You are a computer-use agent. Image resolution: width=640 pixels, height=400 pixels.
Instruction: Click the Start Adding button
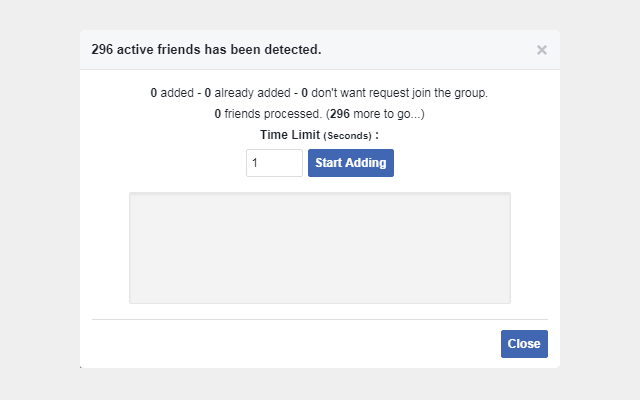351,163
